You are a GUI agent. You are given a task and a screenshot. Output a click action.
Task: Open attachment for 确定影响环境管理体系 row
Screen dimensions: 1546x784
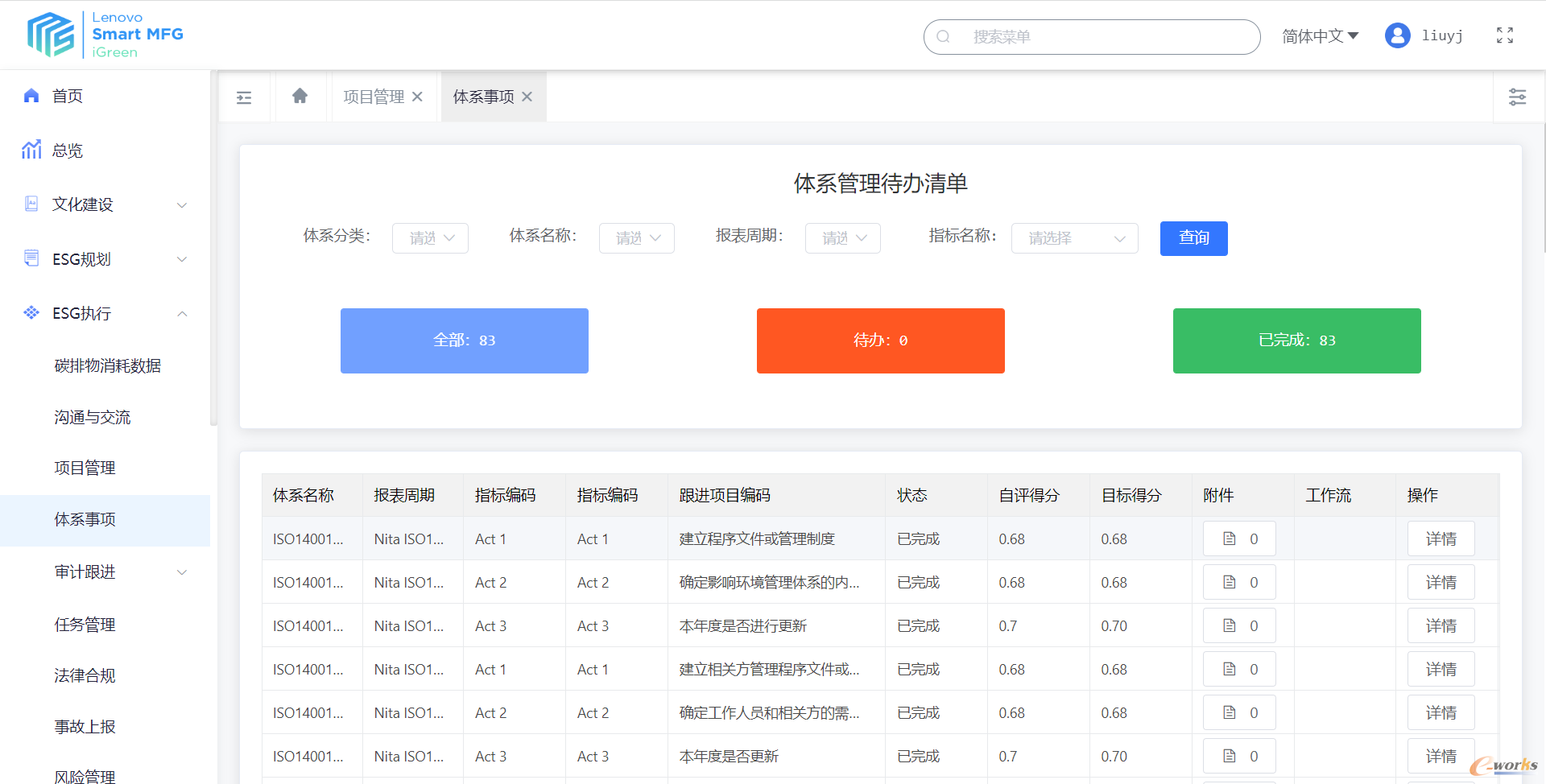click(1239, 582)
